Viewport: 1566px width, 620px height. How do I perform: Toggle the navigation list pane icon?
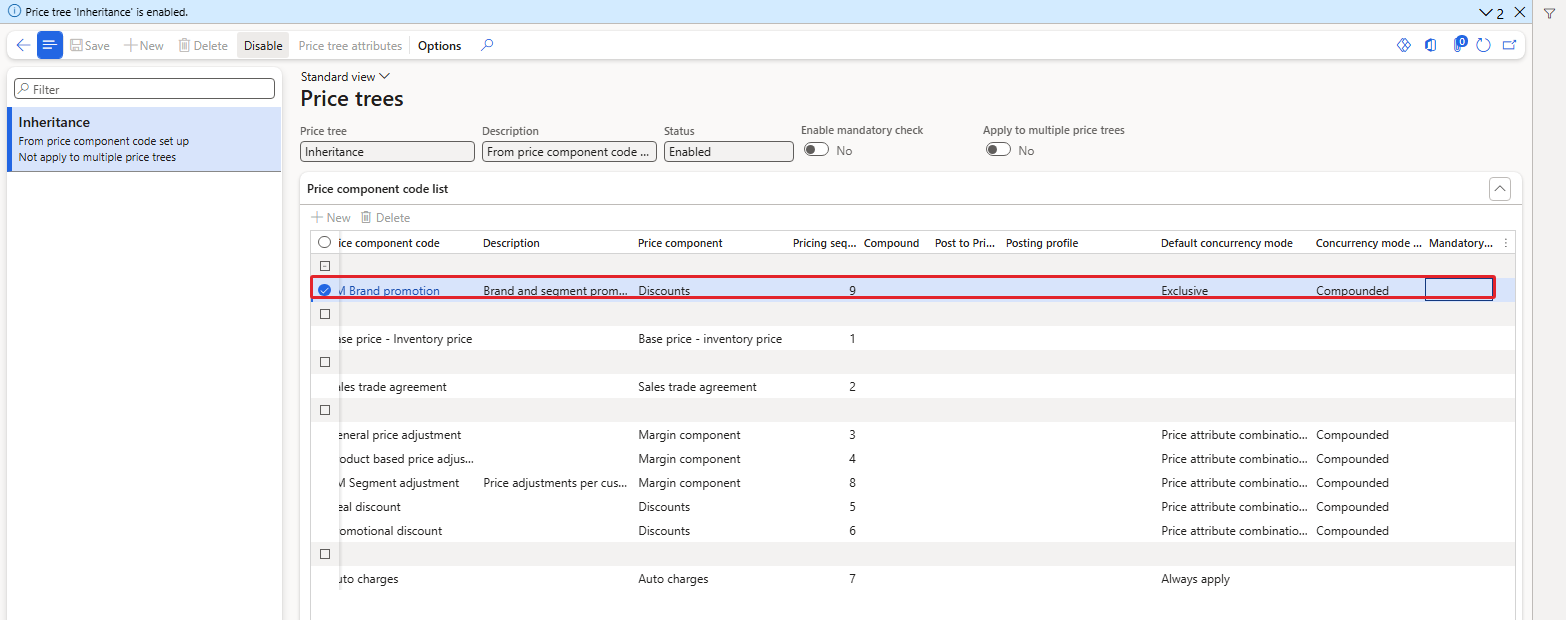tap(50, 45)
